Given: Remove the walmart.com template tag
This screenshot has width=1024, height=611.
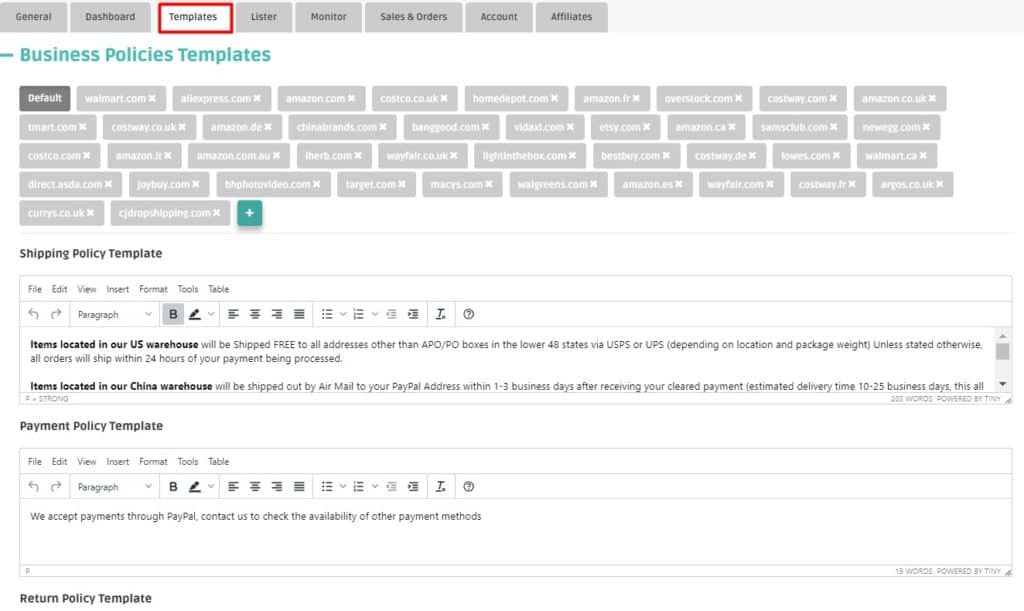Looking at the screenshot, I should click(152, 98).
